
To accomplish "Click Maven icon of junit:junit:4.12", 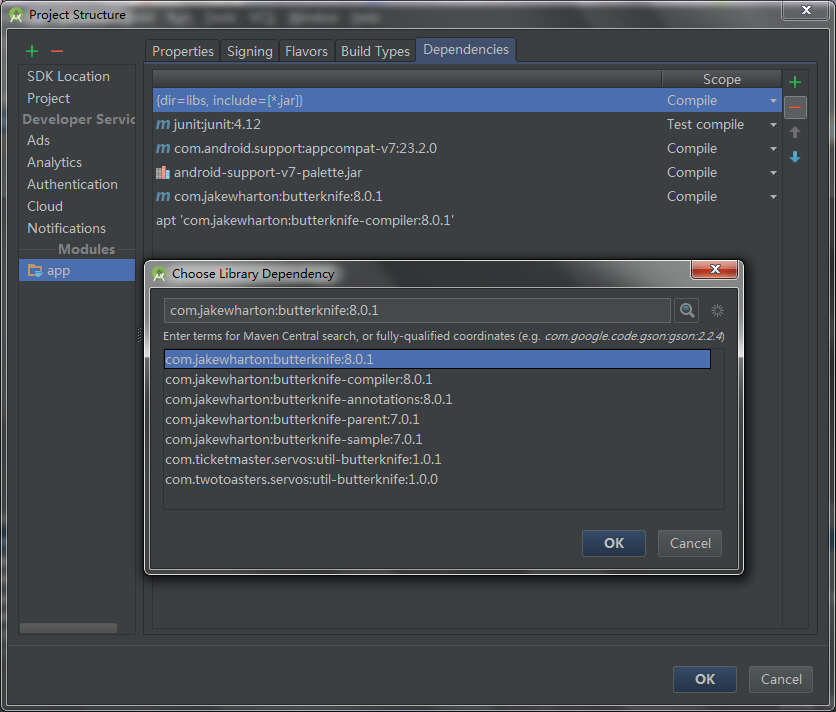I will click(x=163, y=124).
